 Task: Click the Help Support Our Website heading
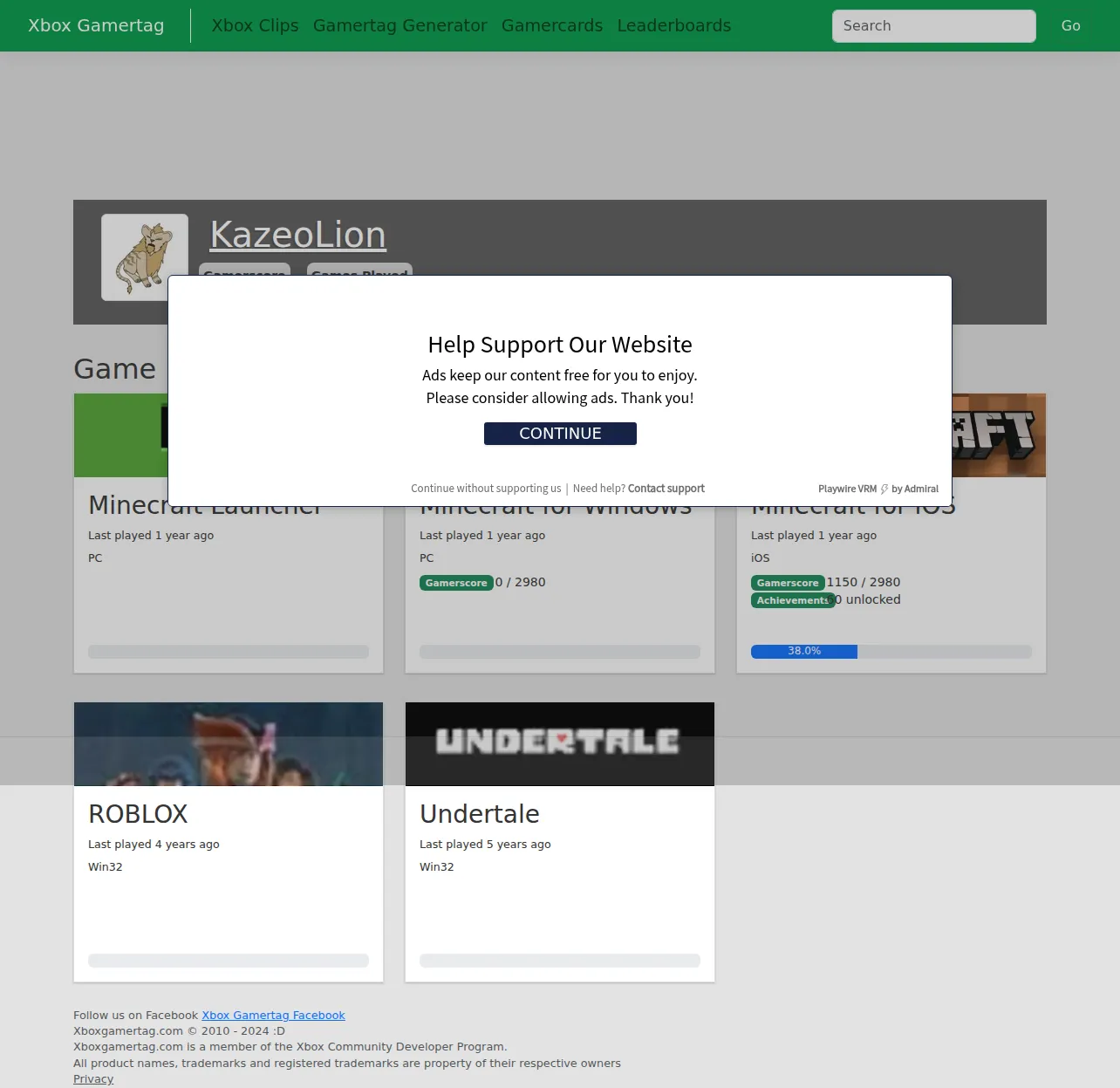(560, 345)
